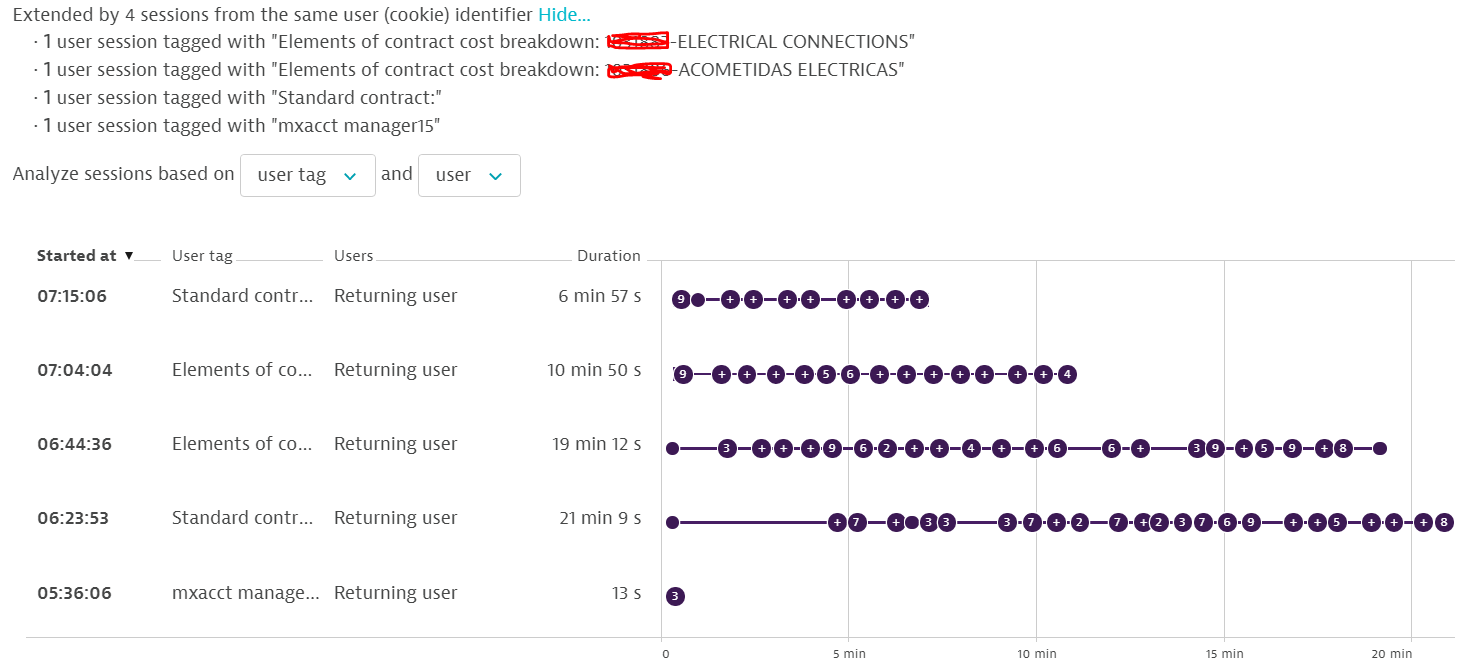Click first marker 9 in 07:15:06 session
1464x667 pixels.
click(681, 299)
